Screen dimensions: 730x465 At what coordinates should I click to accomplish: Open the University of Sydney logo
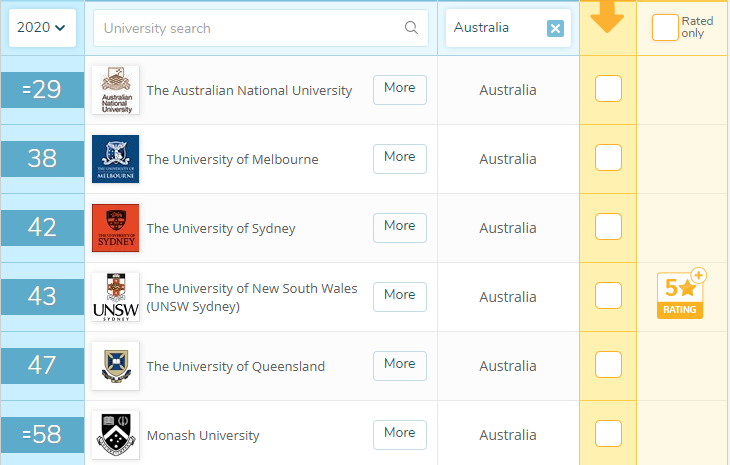(115, 228)
